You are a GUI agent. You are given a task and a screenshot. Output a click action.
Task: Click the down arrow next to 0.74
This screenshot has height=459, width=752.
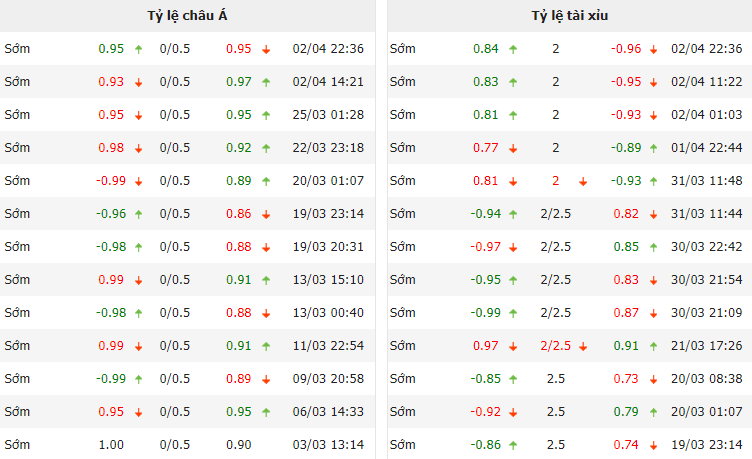pos(653,445)
